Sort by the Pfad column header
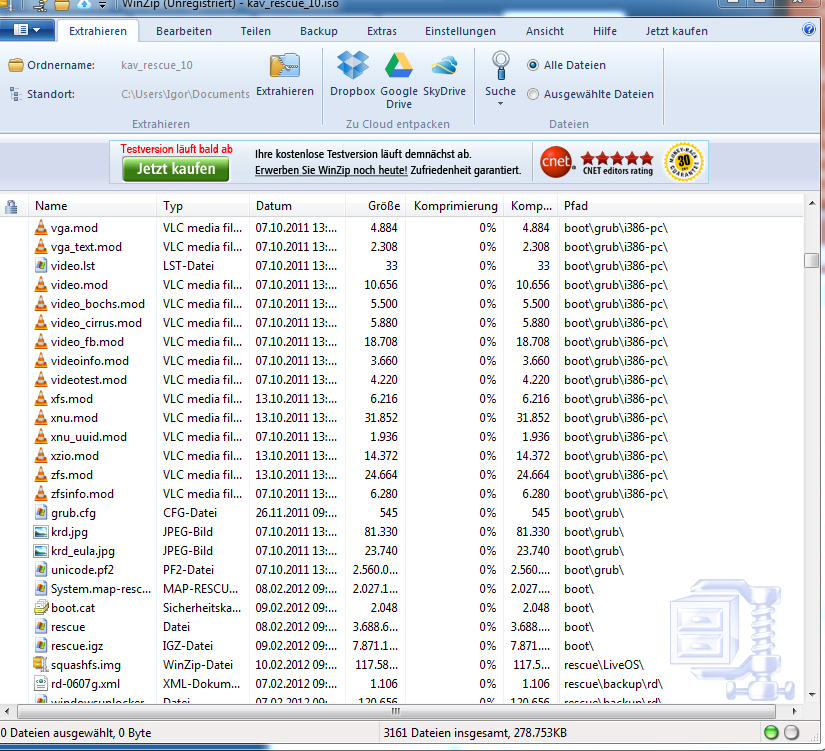 point(680,206)
